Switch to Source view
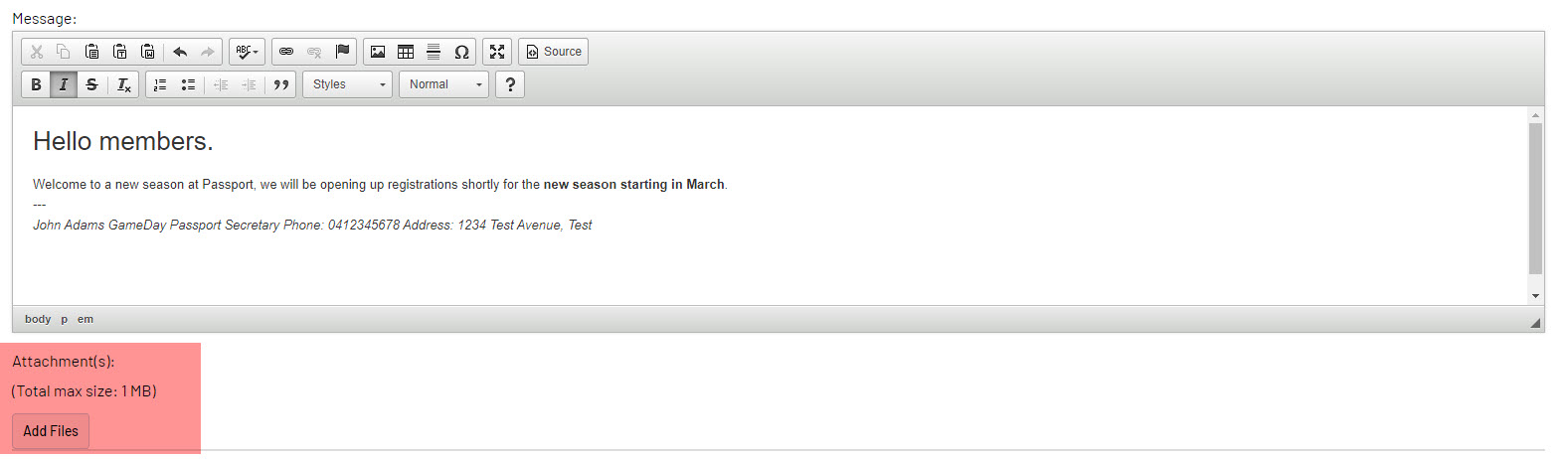The image size is (1568, 459). pyautogui.click(x=553, y=52)
